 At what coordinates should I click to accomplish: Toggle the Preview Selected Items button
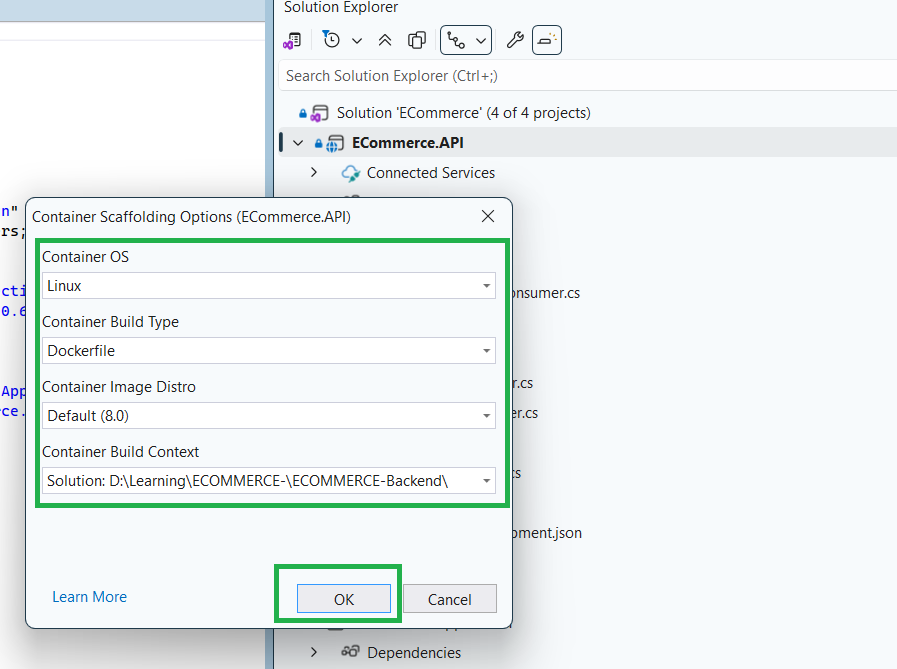click(x=547, y=40)
